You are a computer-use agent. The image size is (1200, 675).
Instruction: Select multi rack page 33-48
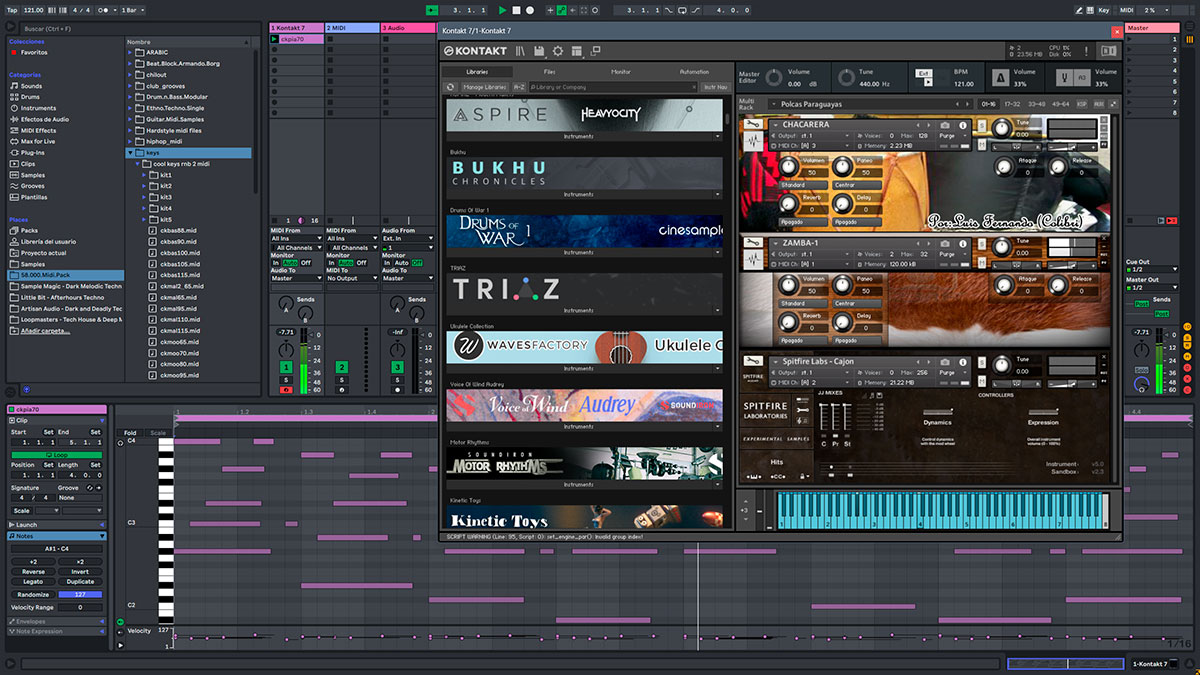tap(1036, 104)
